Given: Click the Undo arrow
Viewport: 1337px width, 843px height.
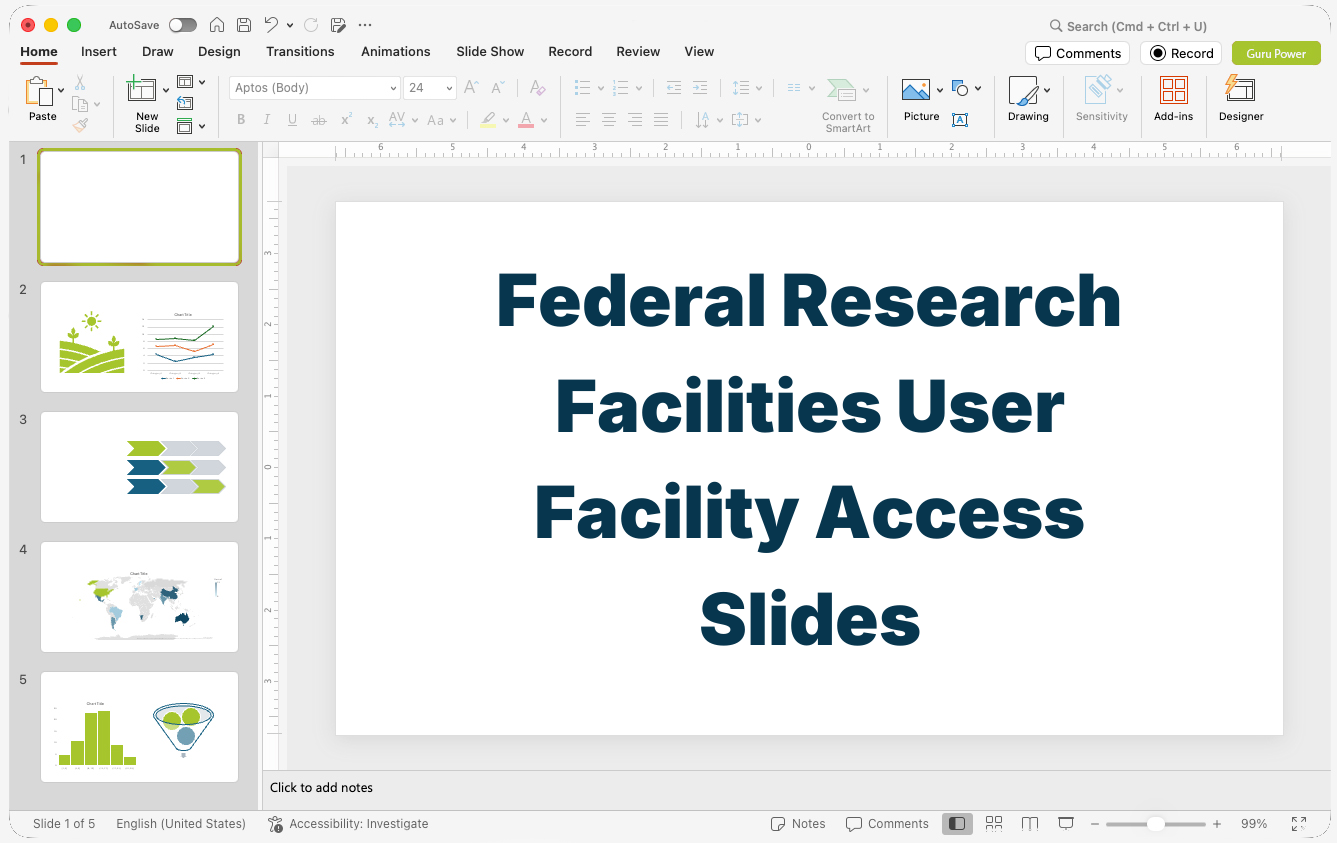Looking at the screenshot, I should pos(272,25).
